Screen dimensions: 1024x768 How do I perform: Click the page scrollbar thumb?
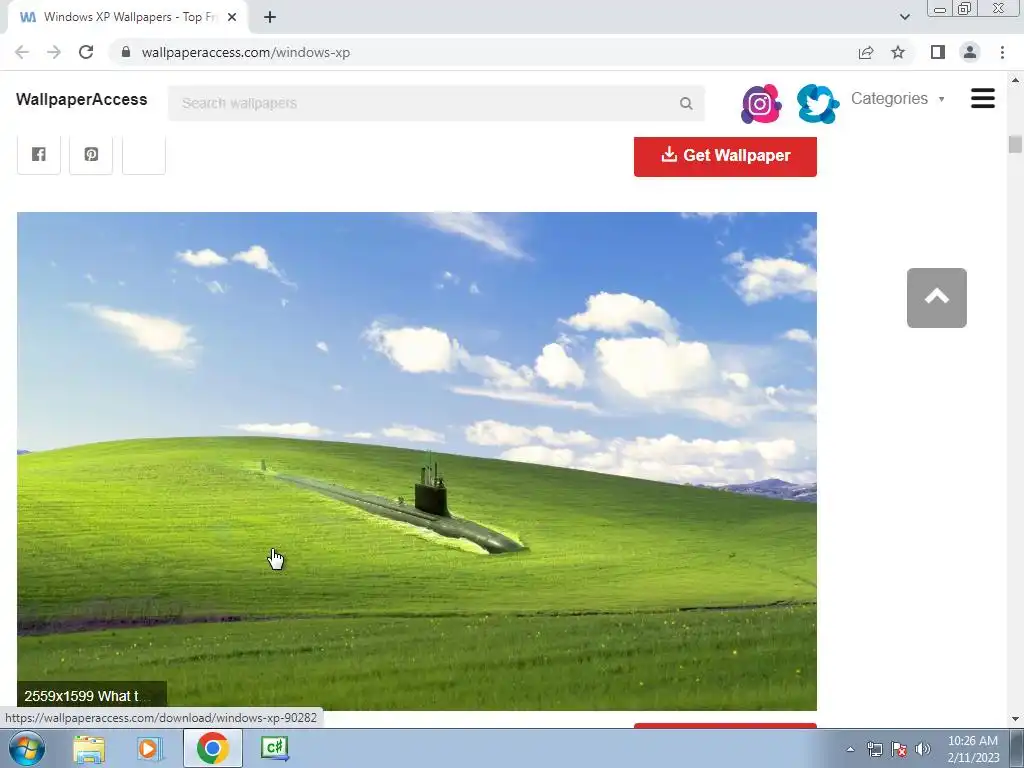coord(1014,144)
